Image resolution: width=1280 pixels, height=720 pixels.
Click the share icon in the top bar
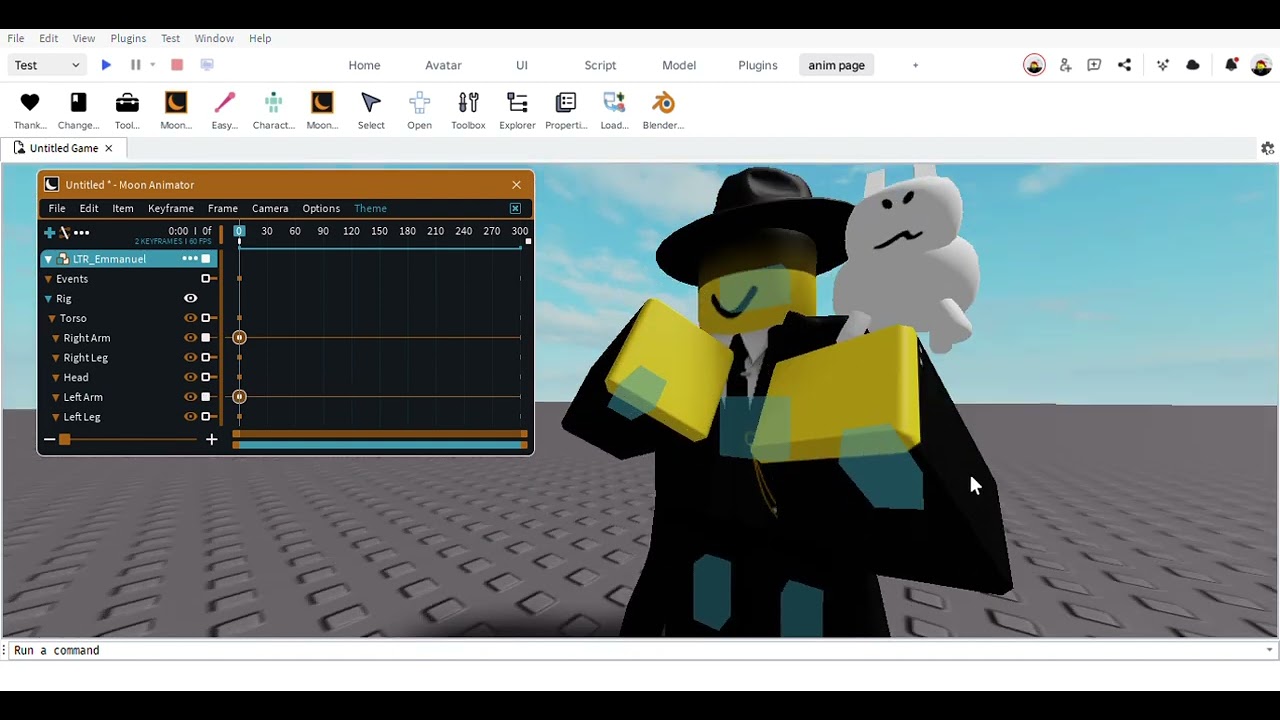point(1124,65)
